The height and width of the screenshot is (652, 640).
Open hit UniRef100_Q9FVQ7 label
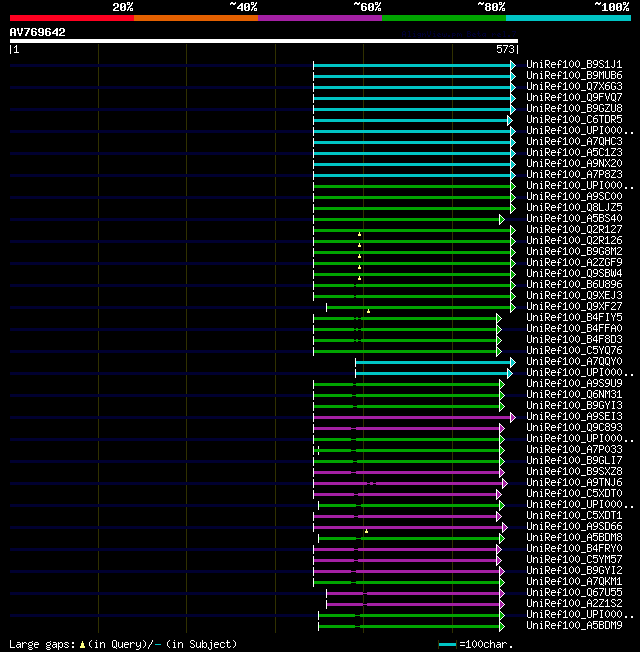click(574, 97)
